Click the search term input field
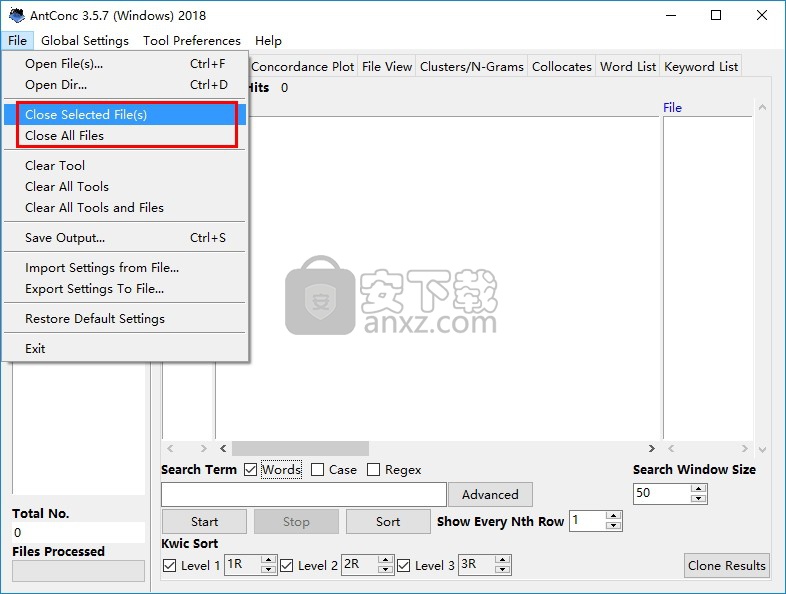 304,495
